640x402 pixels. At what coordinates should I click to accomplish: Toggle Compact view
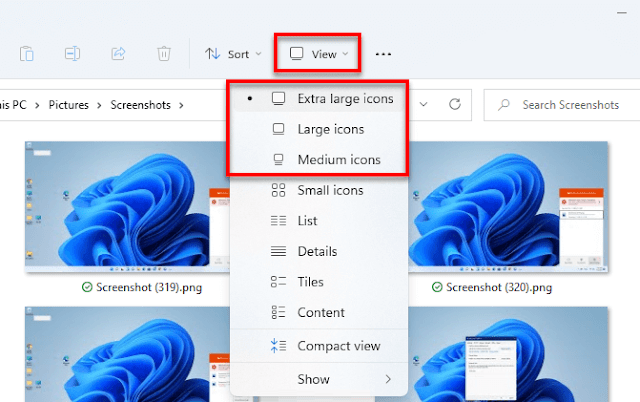point(319,346)
